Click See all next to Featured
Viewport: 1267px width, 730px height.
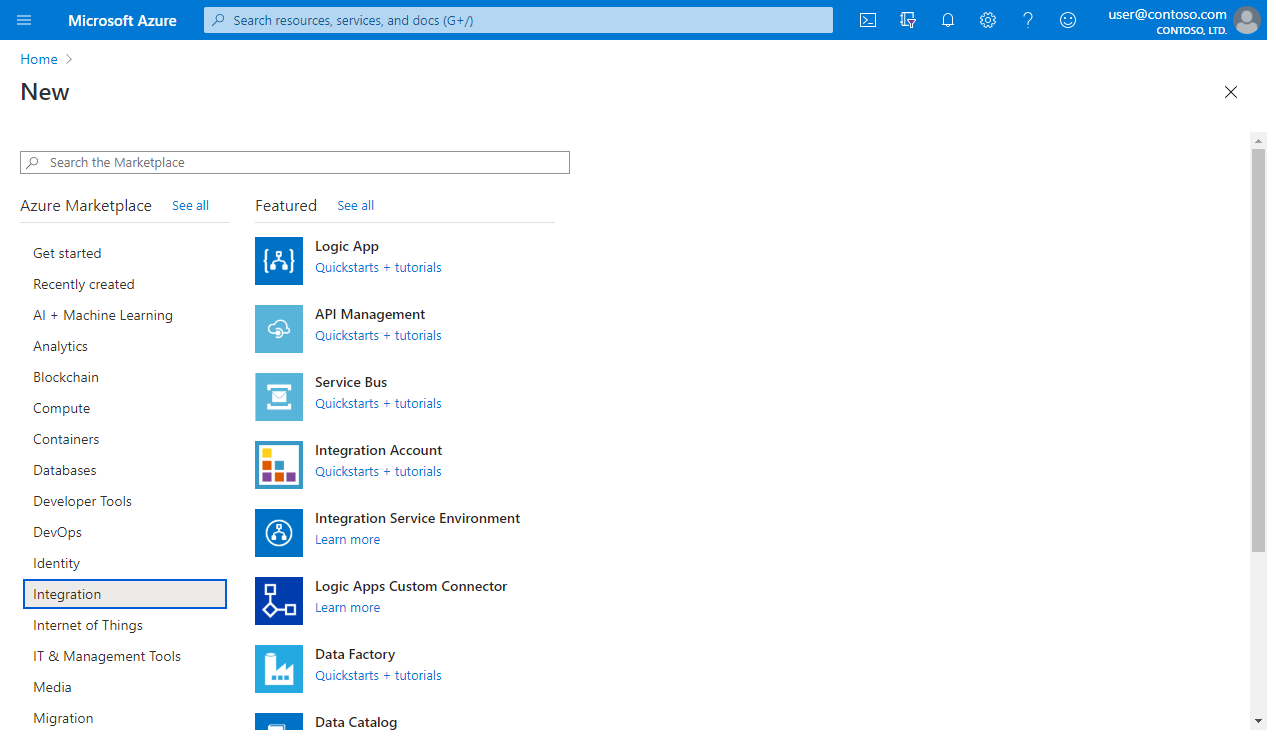355,205
